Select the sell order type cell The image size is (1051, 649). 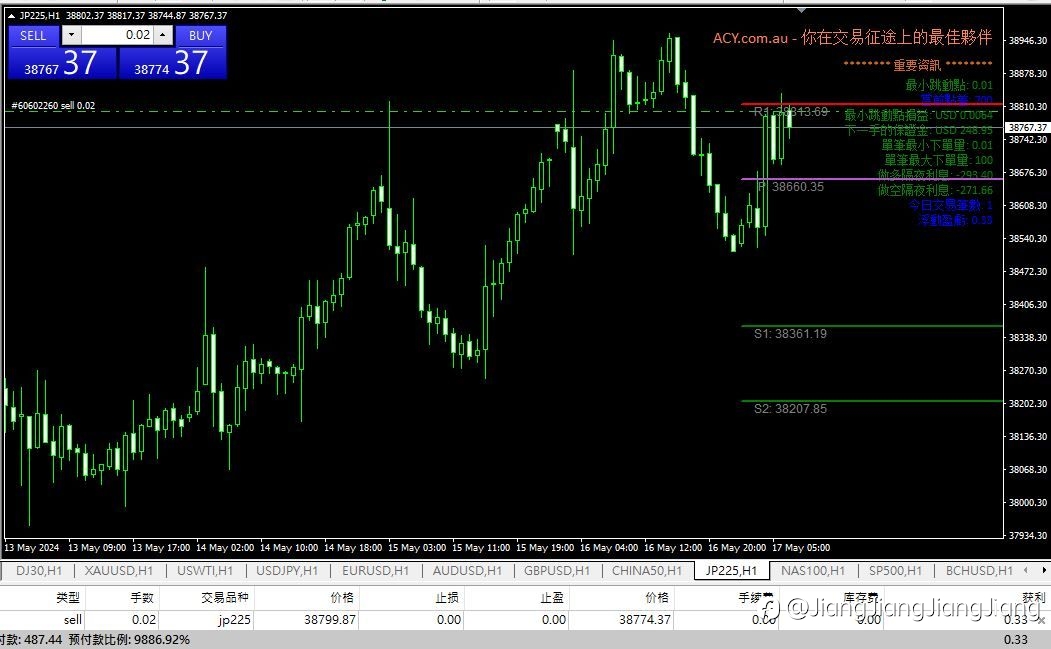44,620
